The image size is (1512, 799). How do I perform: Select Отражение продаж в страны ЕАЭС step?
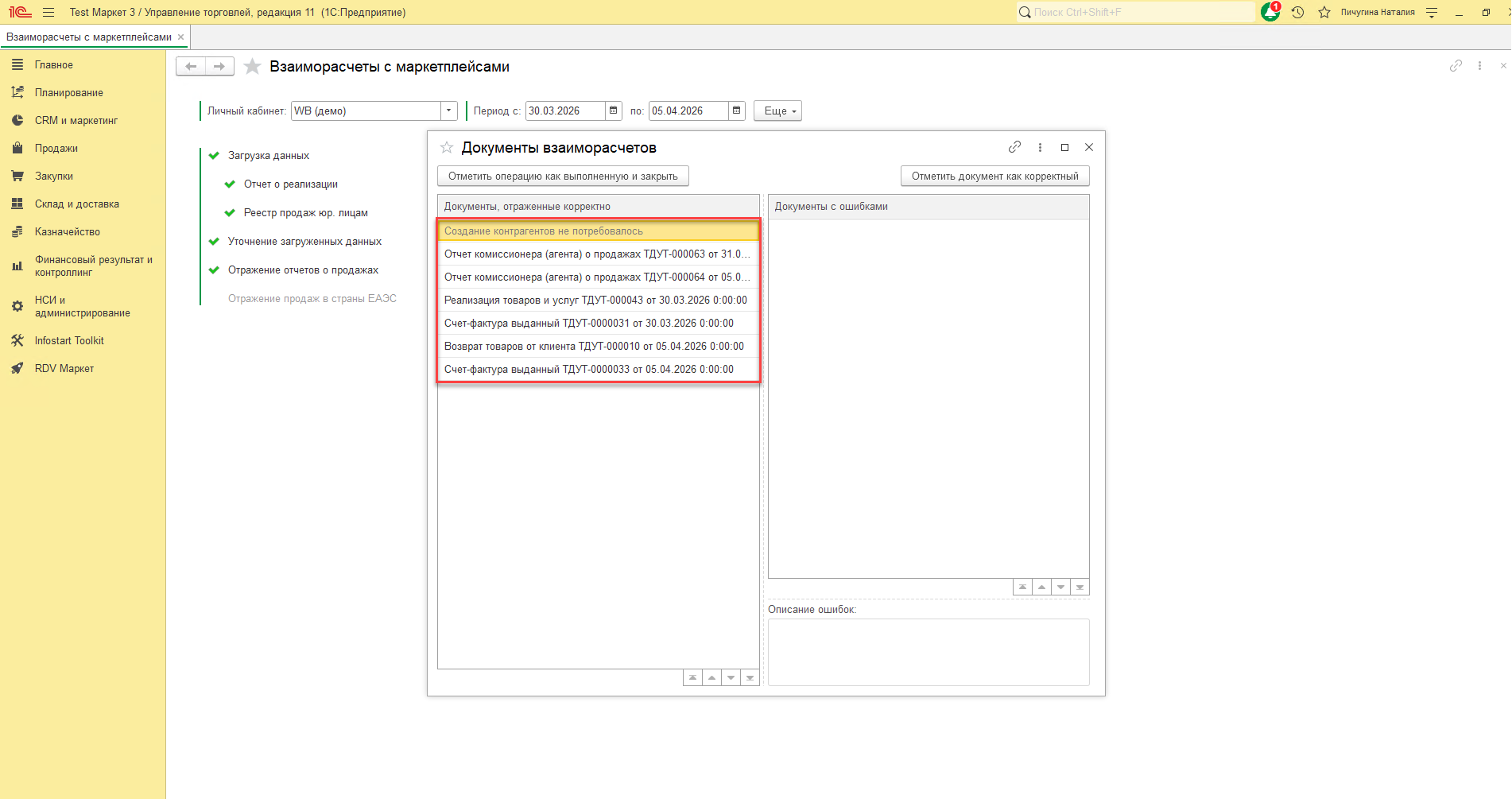312,299
